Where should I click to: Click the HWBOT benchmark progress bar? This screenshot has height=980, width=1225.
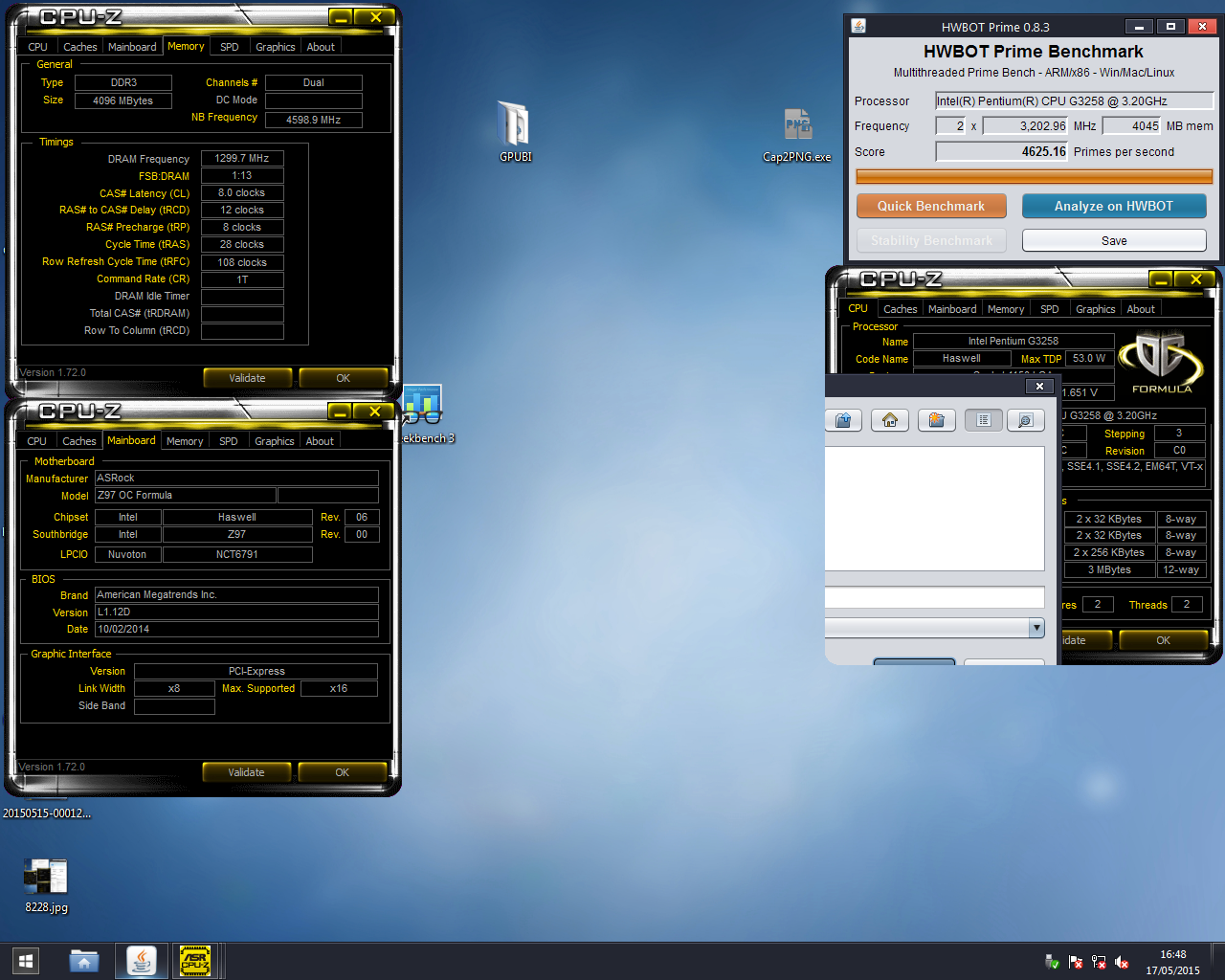point(1034,176)
